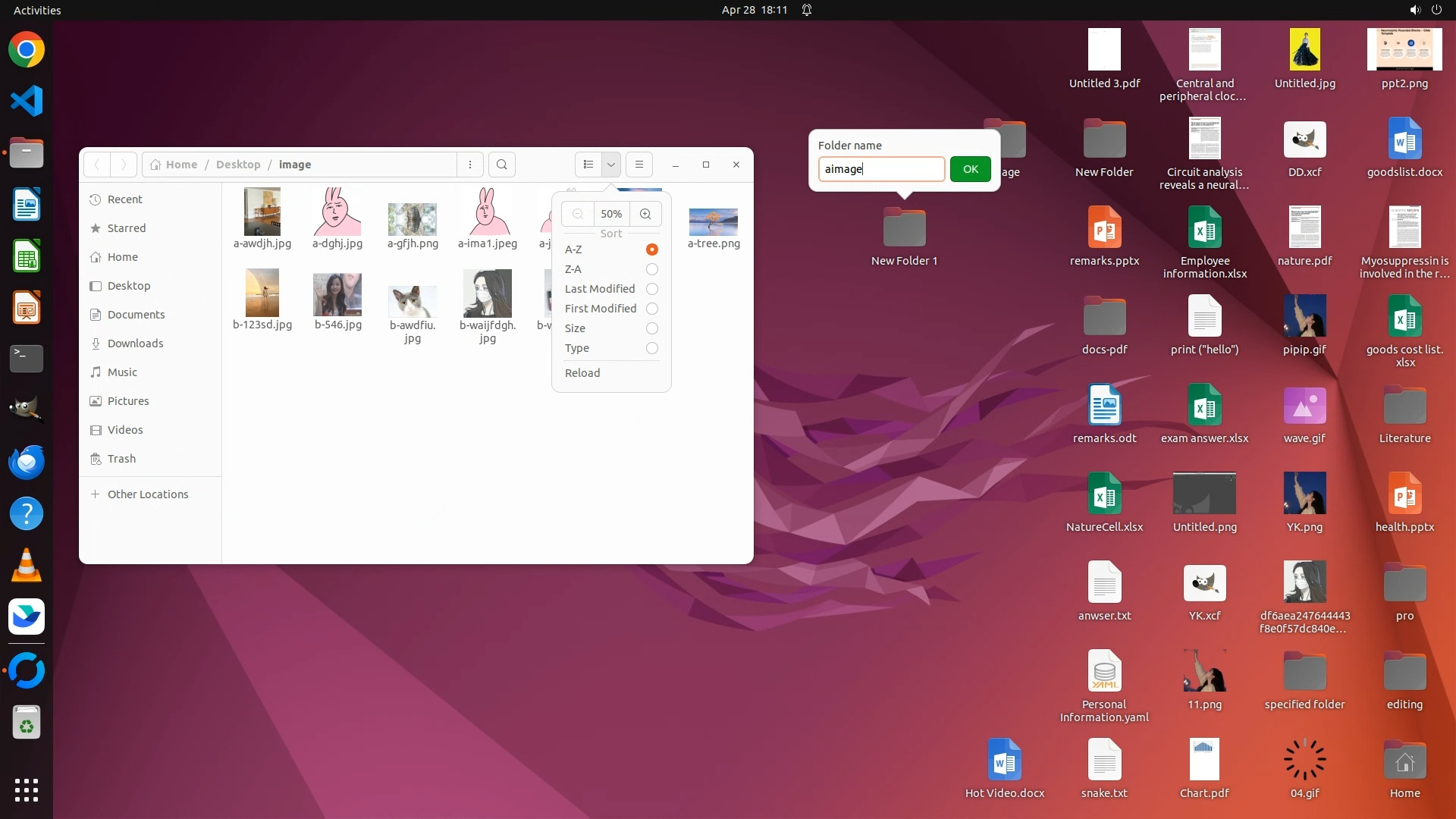Choose Reload from the view menu
Image resolution: width=1456 pixels, height=819 pixels.
point(582,373)
